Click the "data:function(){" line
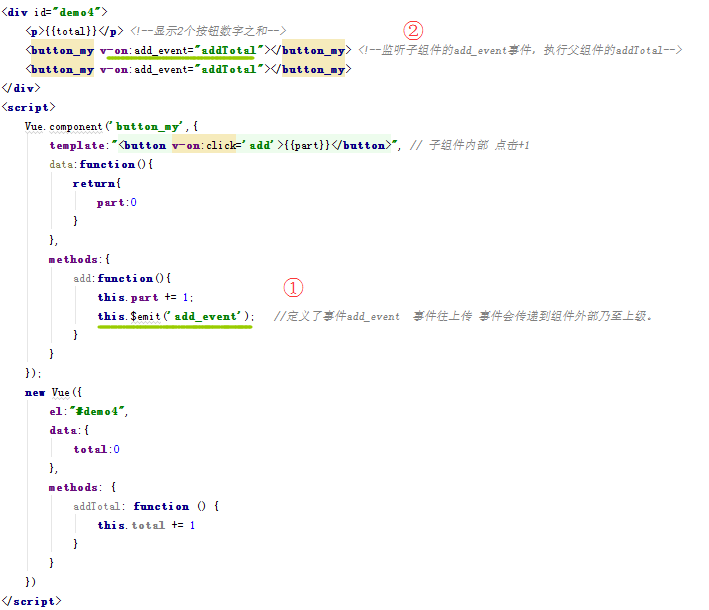 (x=101, y=164)
